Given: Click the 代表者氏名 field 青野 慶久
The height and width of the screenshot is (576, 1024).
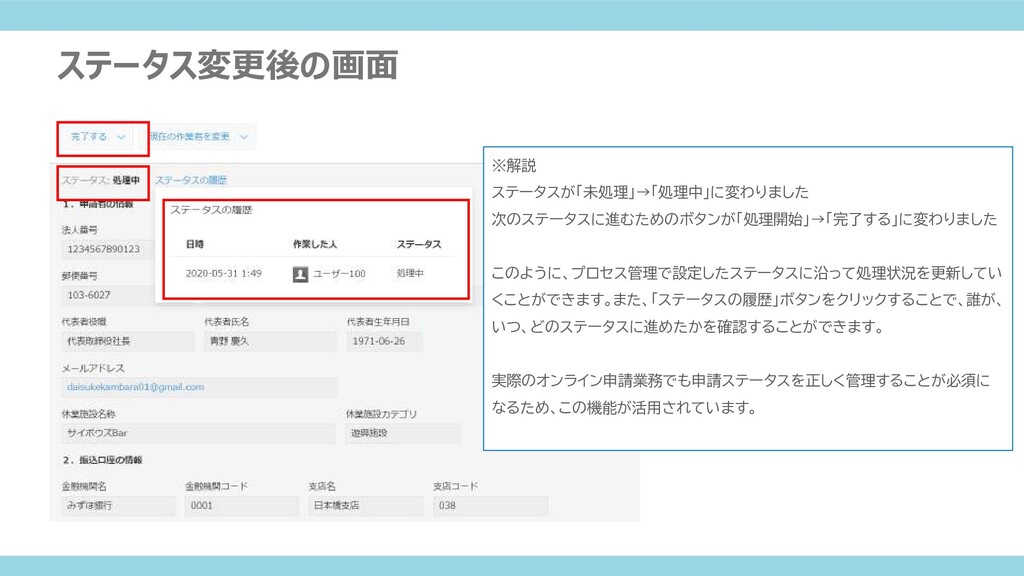Looking at the screenshot, I should coord(270,342).
